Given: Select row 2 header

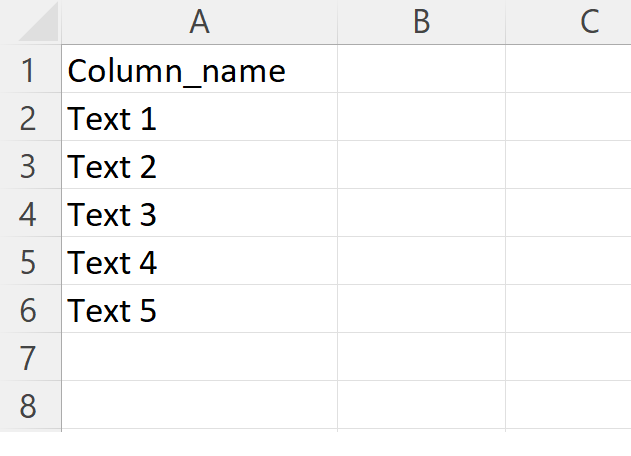Looking at the screenshot, I should point(28,119).
